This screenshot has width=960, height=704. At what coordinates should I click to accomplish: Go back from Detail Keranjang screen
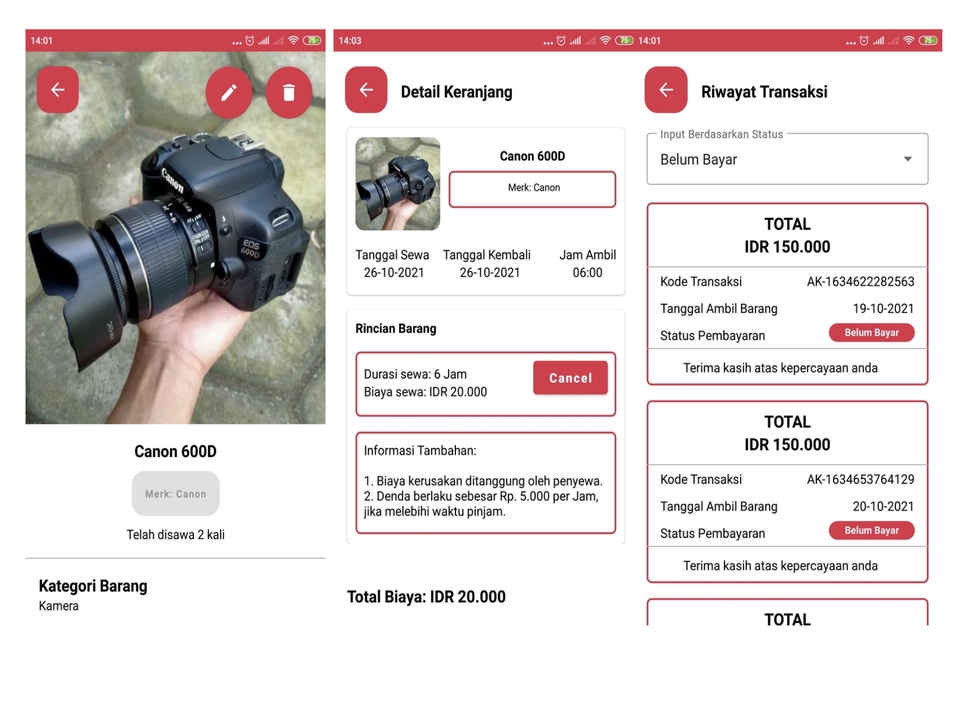click(x=366, y=90)
